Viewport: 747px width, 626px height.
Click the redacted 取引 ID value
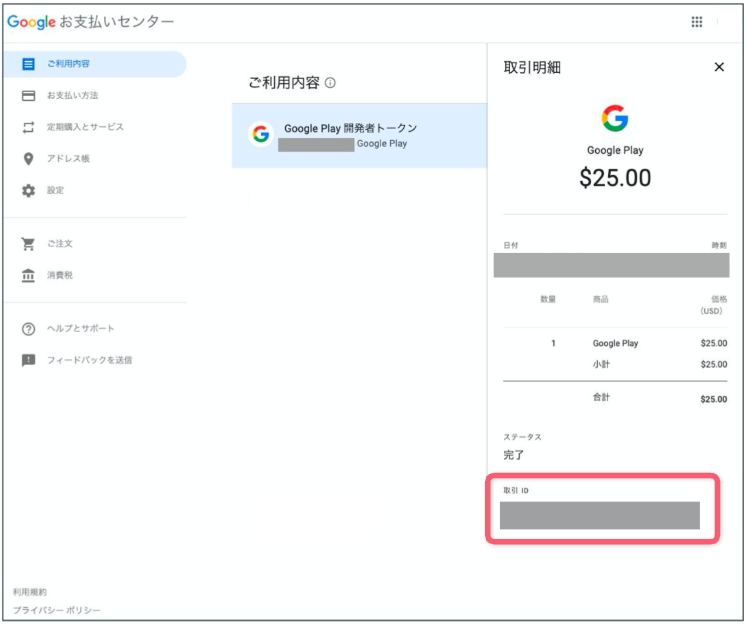coord(600,515)
